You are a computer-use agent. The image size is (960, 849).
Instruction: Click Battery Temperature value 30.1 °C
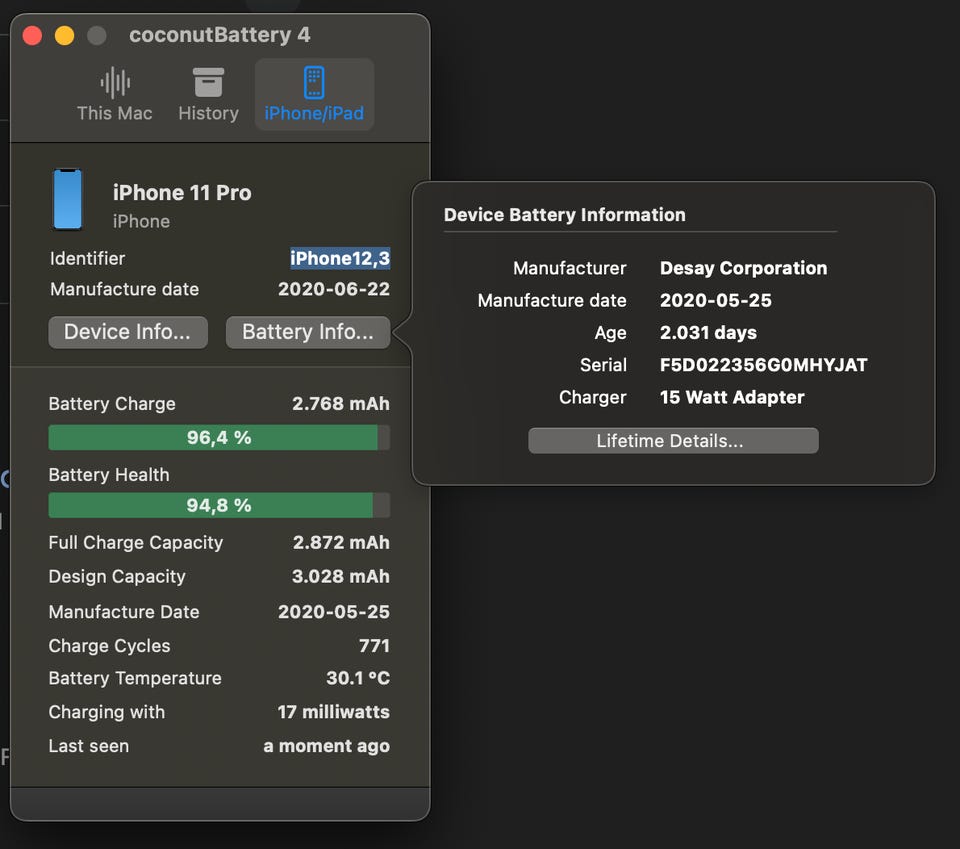[358, 678]
